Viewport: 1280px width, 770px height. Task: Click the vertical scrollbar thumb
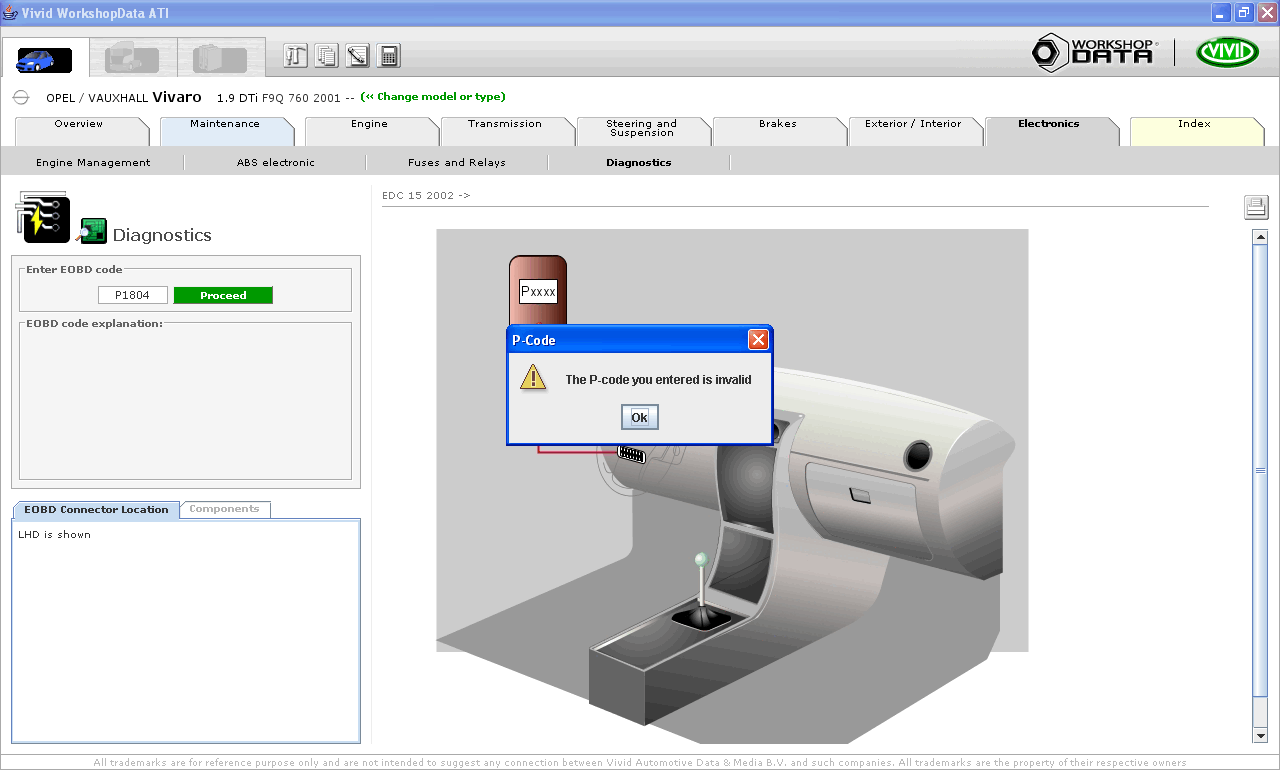(x=1260, y=470)
